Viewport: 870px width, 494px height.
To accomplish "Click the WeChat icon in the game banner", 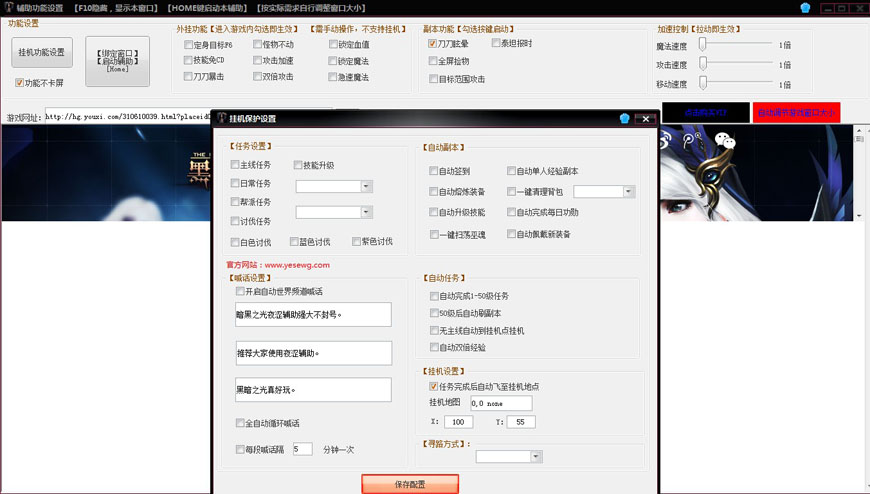I will point(726,142).
